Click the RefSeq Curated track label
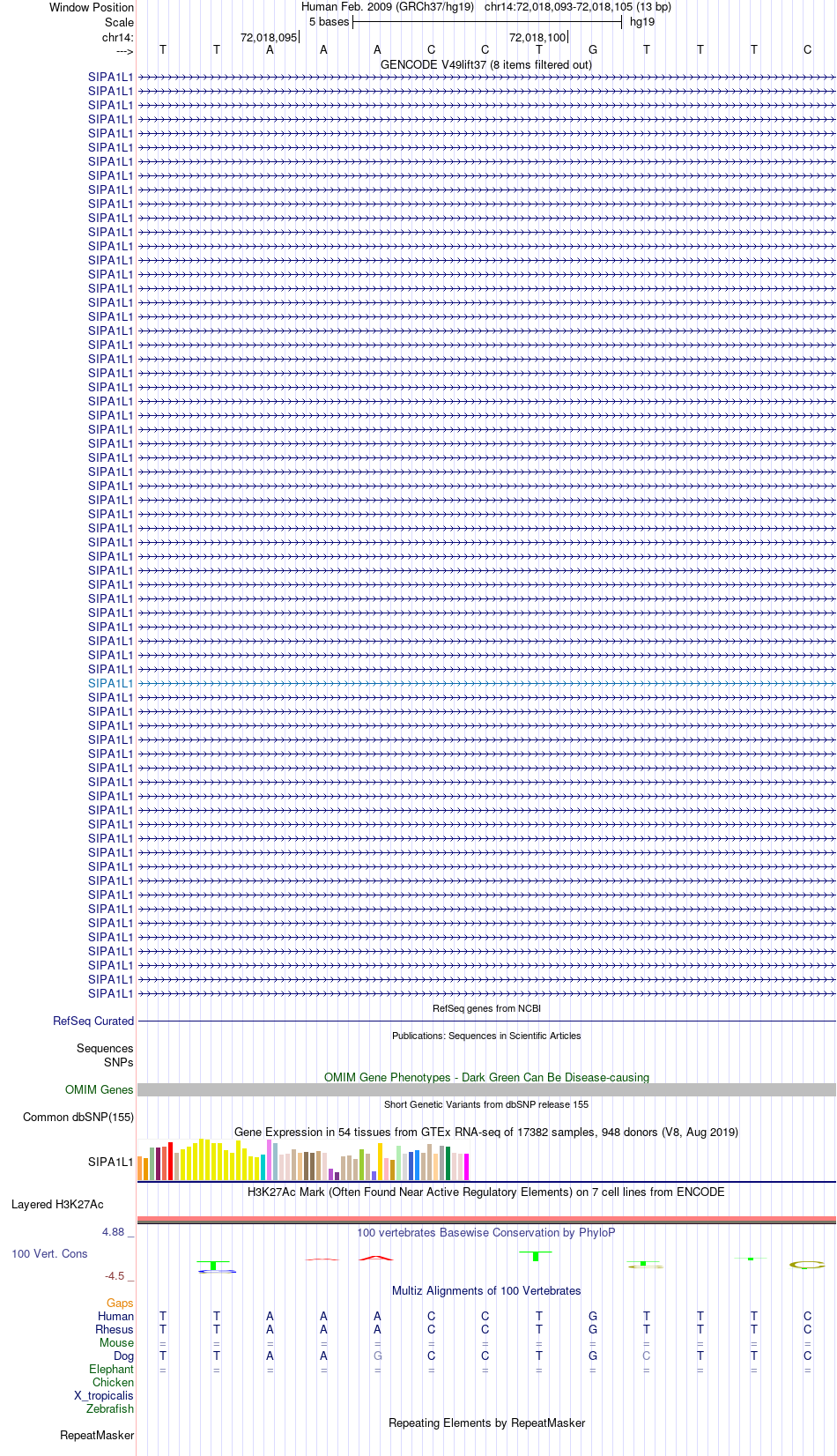The image size is (837, 1456). (93, 1021)
